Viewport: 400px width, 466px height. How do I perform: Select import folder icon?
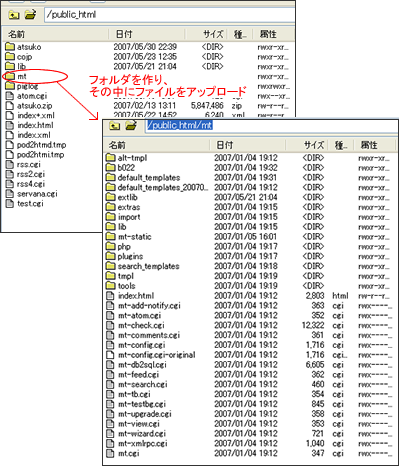[111, 217]
